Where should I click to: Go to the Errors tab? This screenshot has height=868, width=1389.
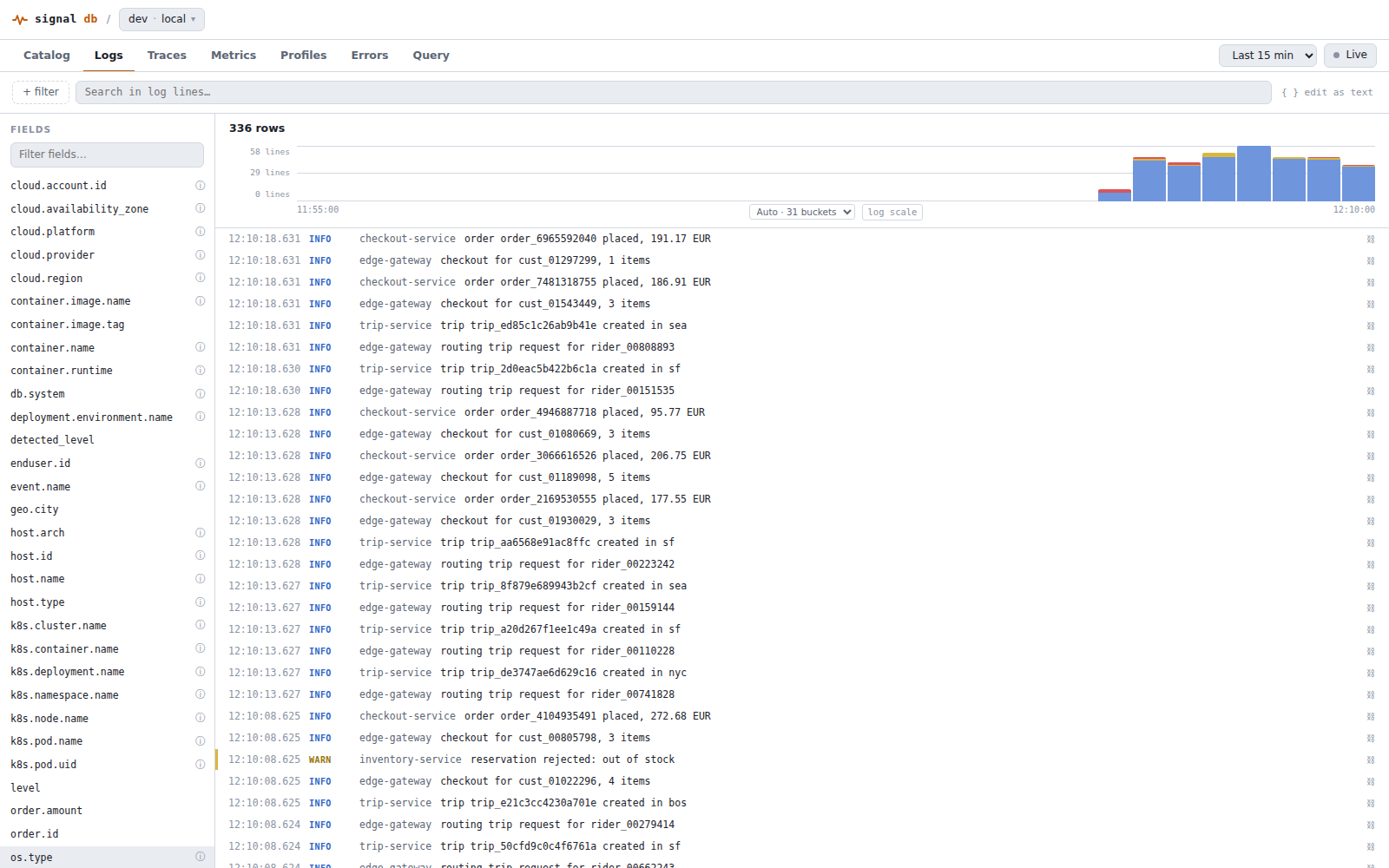click(x=370, y=56)
